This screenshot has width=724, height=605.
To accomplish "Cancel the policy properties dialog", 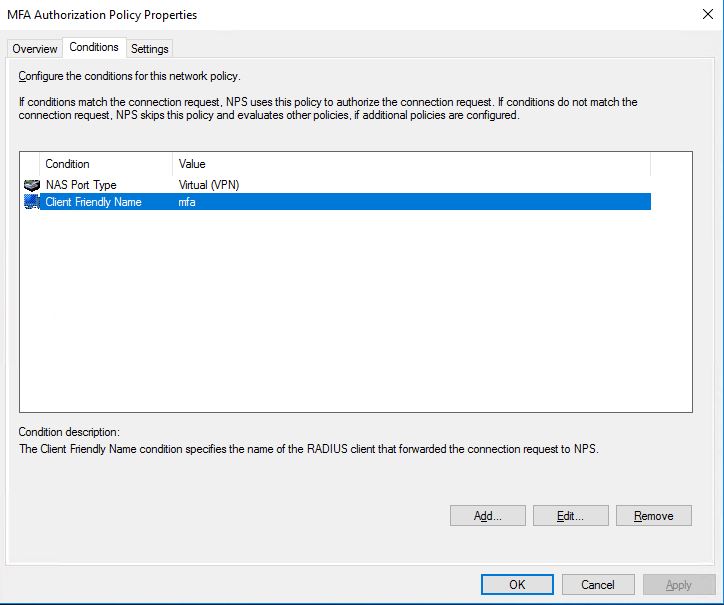I will (598, 584).
